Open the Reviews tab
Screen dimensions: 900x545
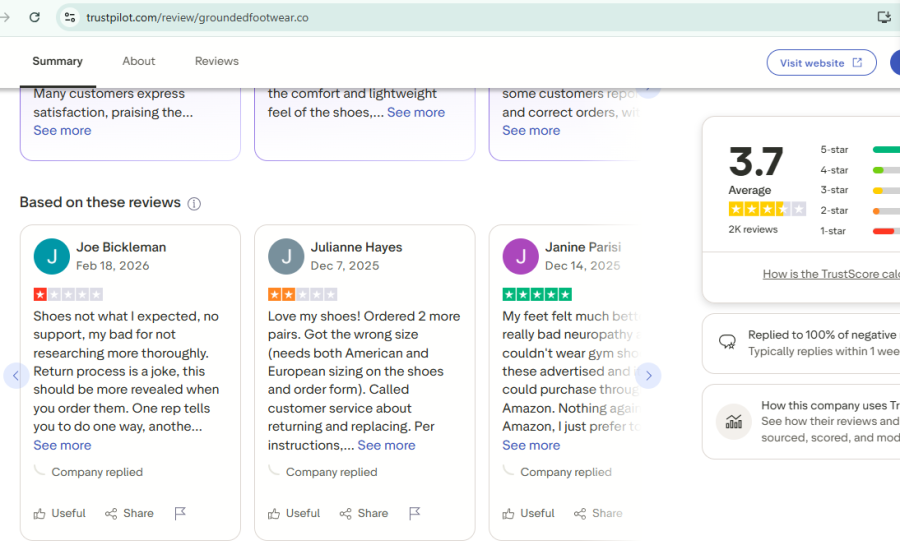coord(217,61)
